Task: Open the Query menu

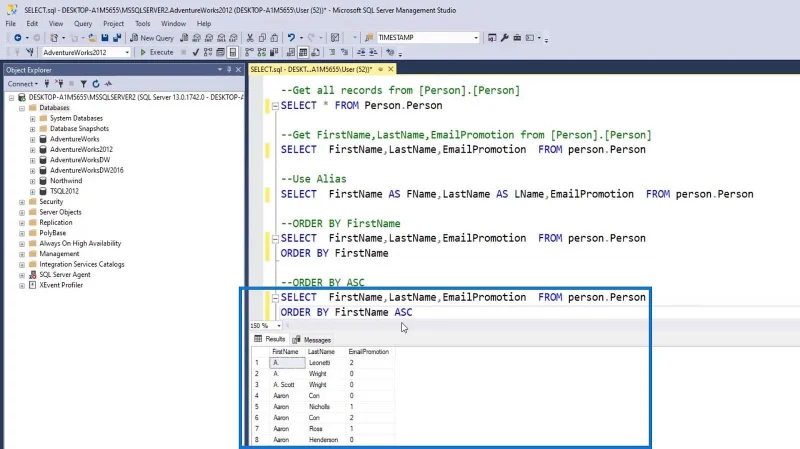Action: point(83,23)
